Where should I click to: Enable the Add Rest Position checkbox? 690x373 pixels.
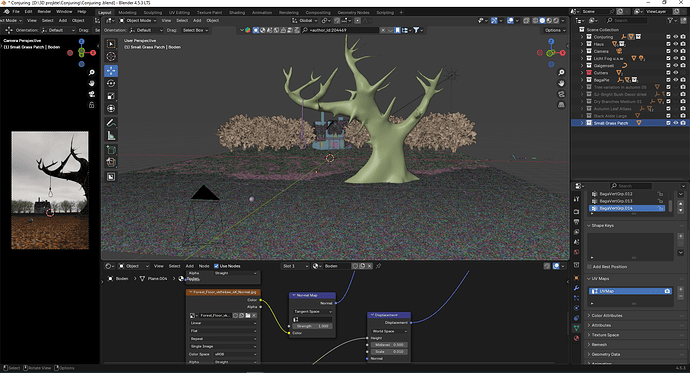tap(590, 267)
